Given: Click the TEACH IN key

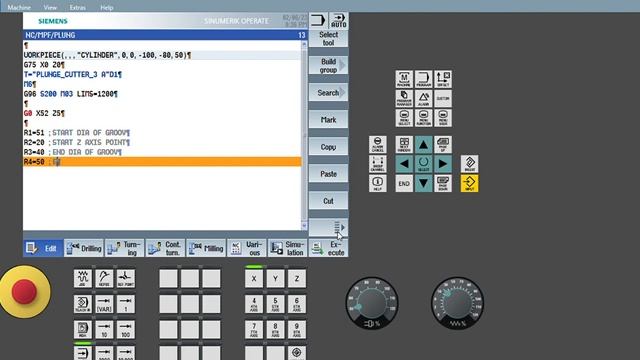Looking at the screenshot, I should 83,304.
